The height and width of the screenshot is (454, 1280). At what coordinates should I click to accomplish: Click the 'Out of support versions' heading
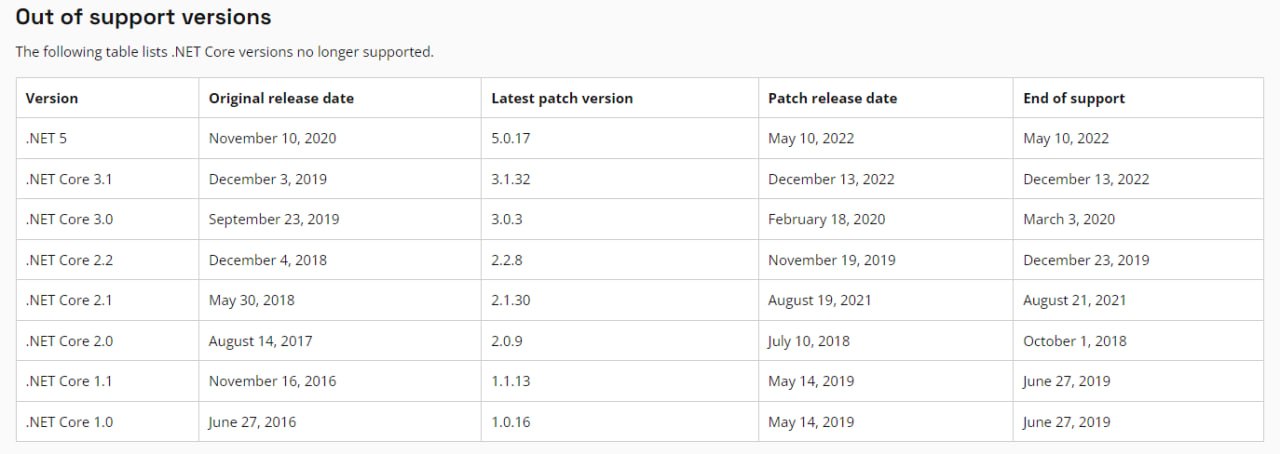pos(143,17)
